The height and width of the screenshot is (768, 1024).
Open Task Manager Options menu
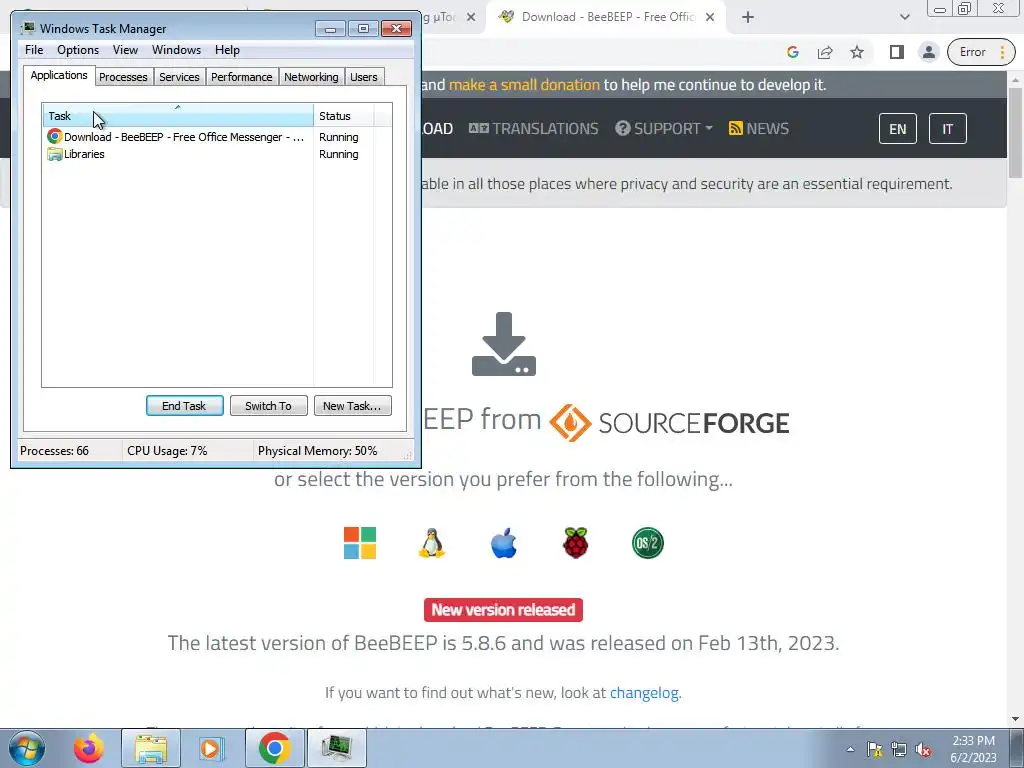78,50
